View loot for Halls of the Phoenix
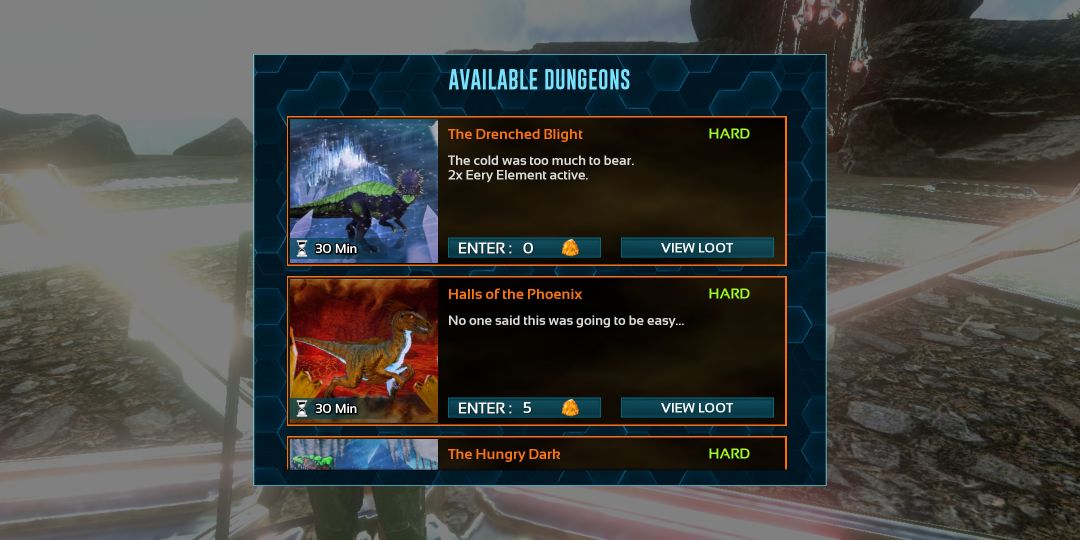The image size is (1080, 540). pos(697,408)
